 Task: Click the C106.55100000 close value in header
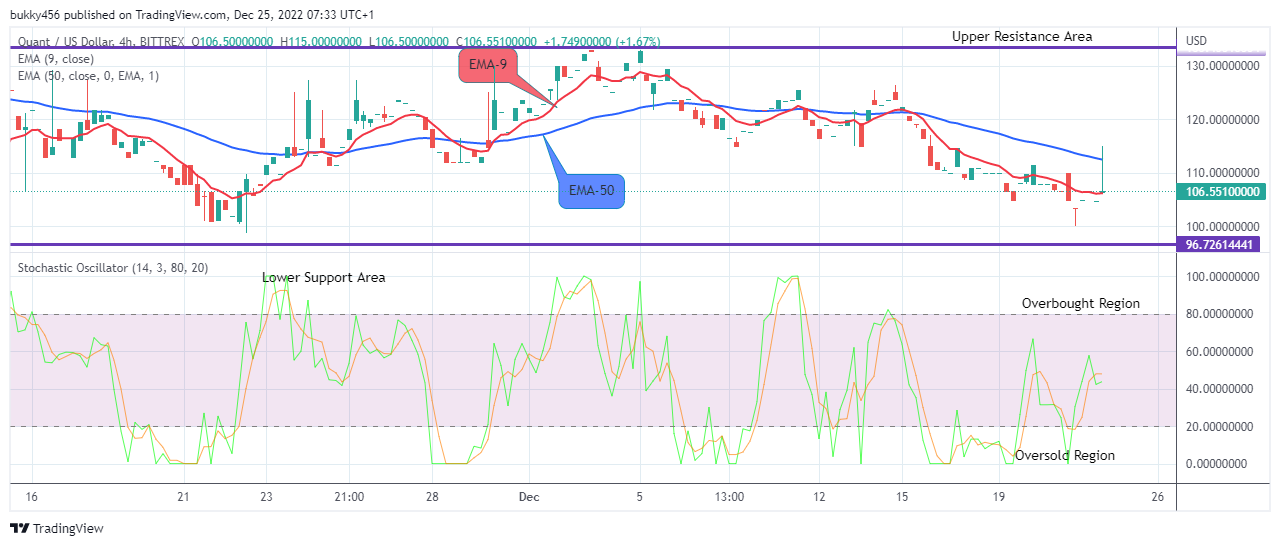pyautogui.click(x=496, y=42)
